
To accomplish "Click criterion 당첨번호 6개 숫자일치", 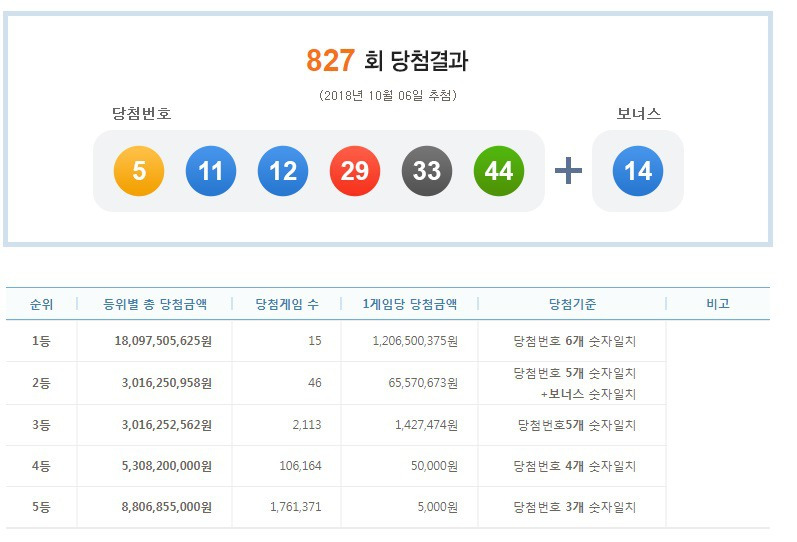I will (x=574, y=341).
